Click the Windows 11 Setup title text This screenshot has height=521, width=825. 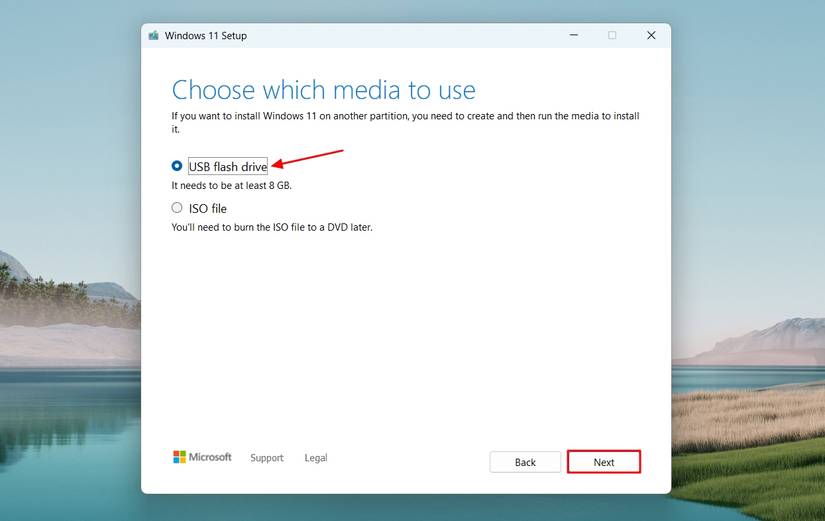206,35
